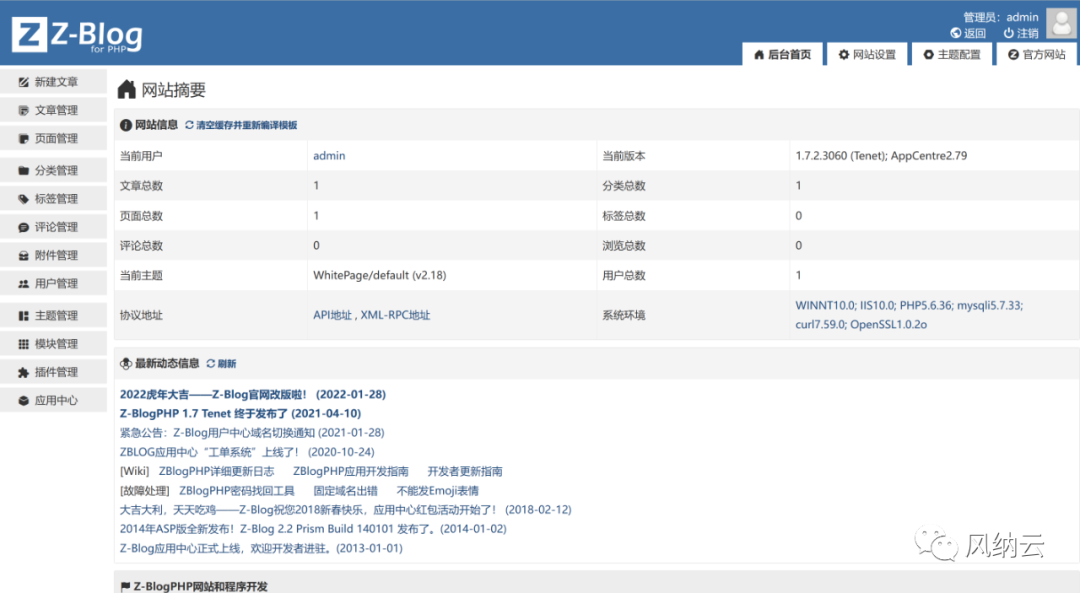Click the admin link in 当前用户 row

click(329, 156)
